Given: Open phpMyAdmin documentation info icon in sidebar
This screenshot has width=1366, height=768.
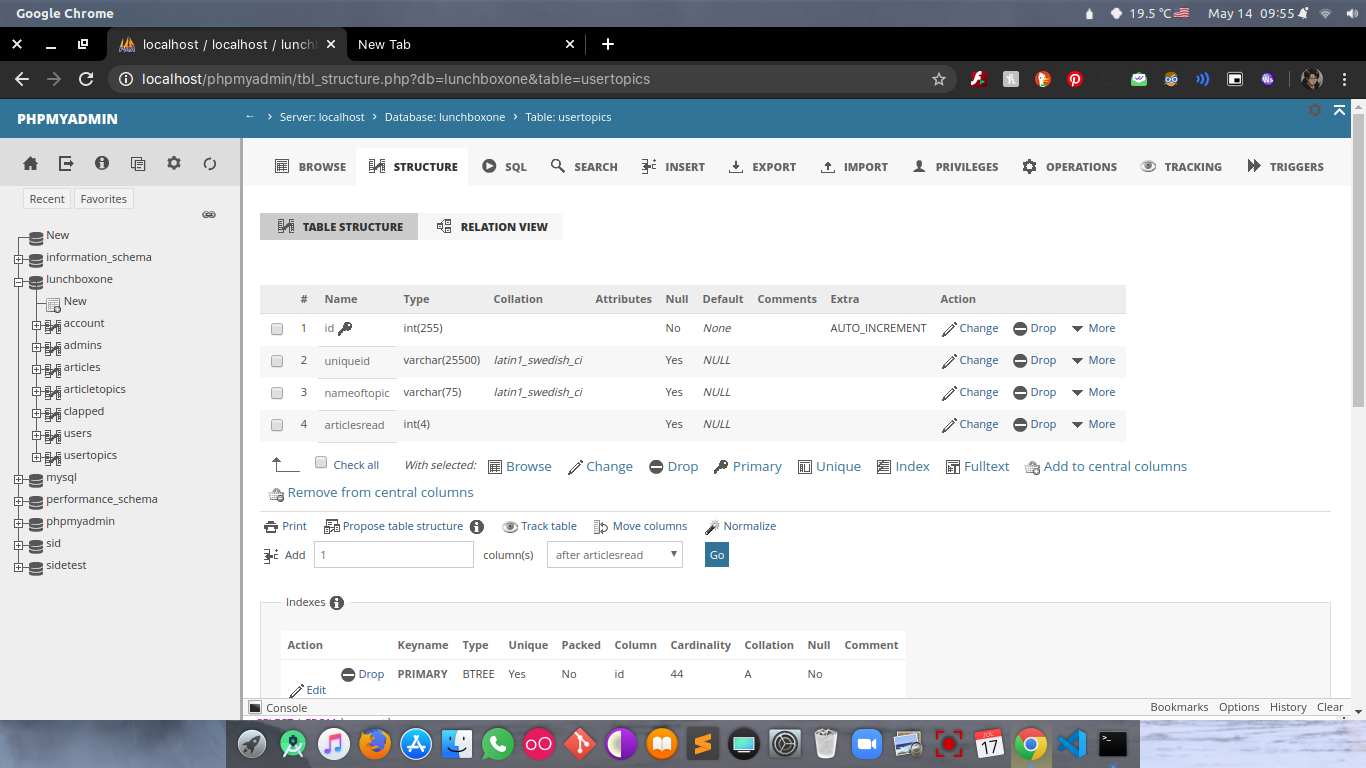Looking at the screenshot, I should tap(102, 163).
